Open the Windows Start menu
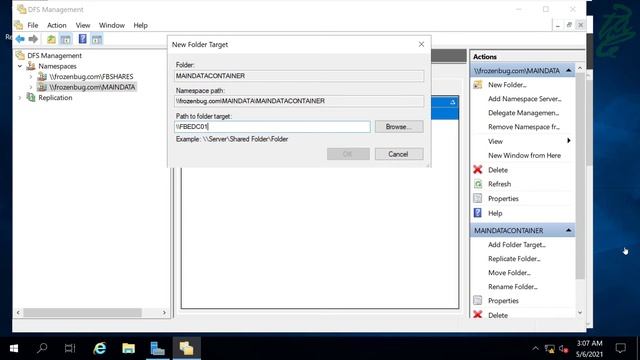 pos(14,349)
